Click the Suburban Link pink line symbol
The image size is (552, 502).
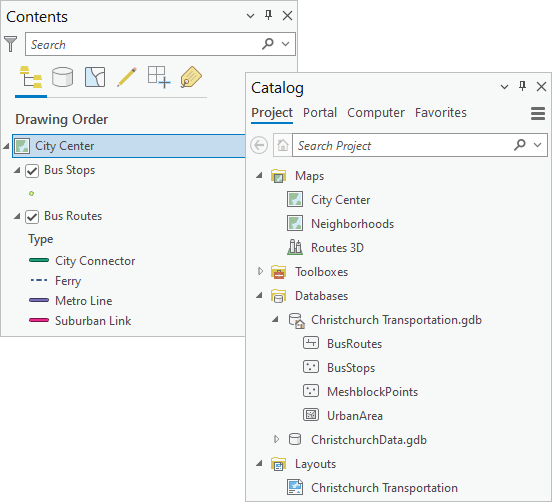pos(39,320)
